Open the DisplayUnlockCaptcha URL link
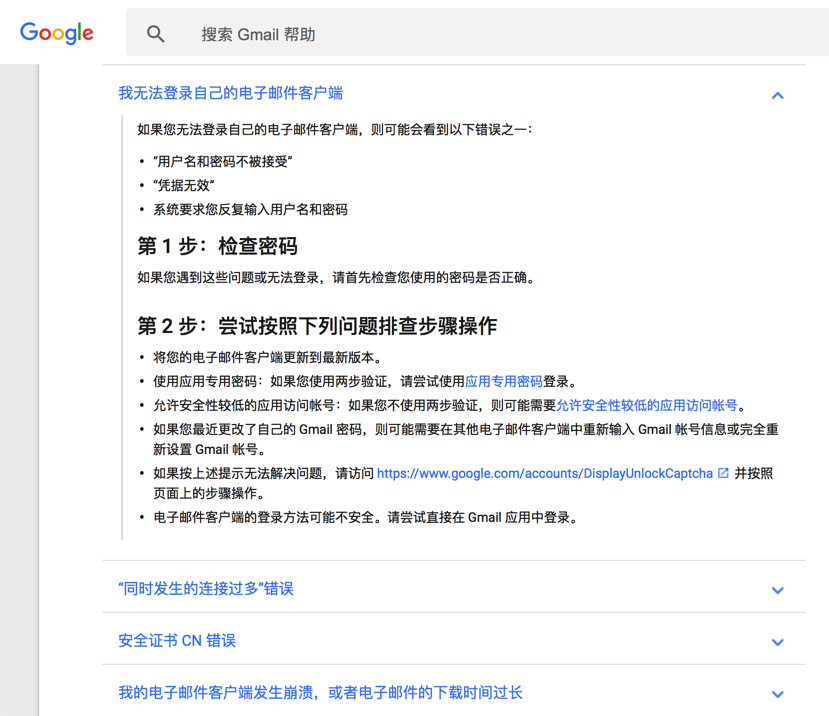This screenshot has width=829, height=716. pos(545,473)
